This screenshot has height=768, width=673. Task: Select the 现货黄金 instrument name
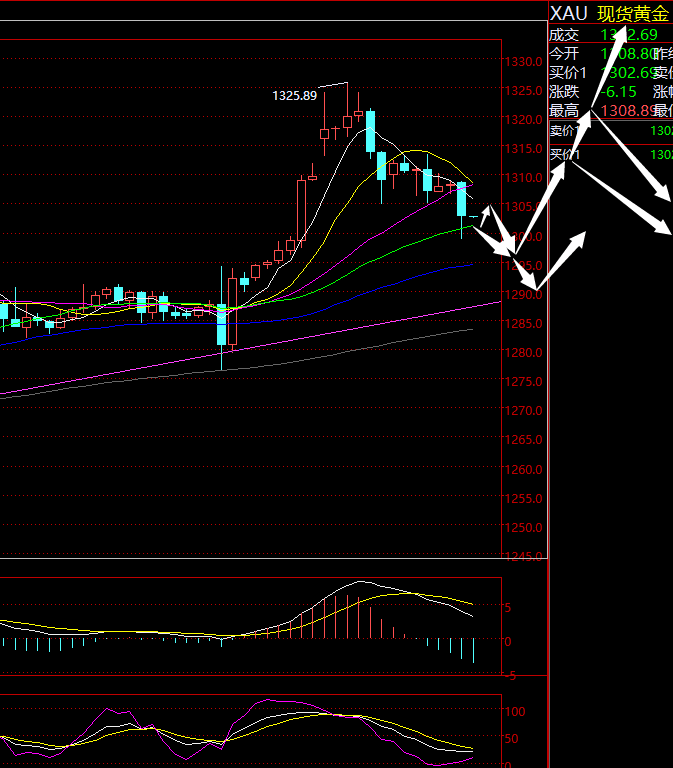point(633,14)
